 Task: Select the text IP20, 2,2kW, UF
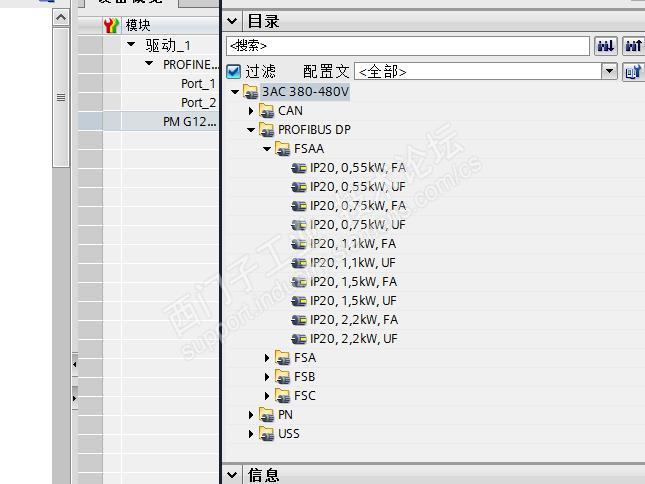pos(354,339)
